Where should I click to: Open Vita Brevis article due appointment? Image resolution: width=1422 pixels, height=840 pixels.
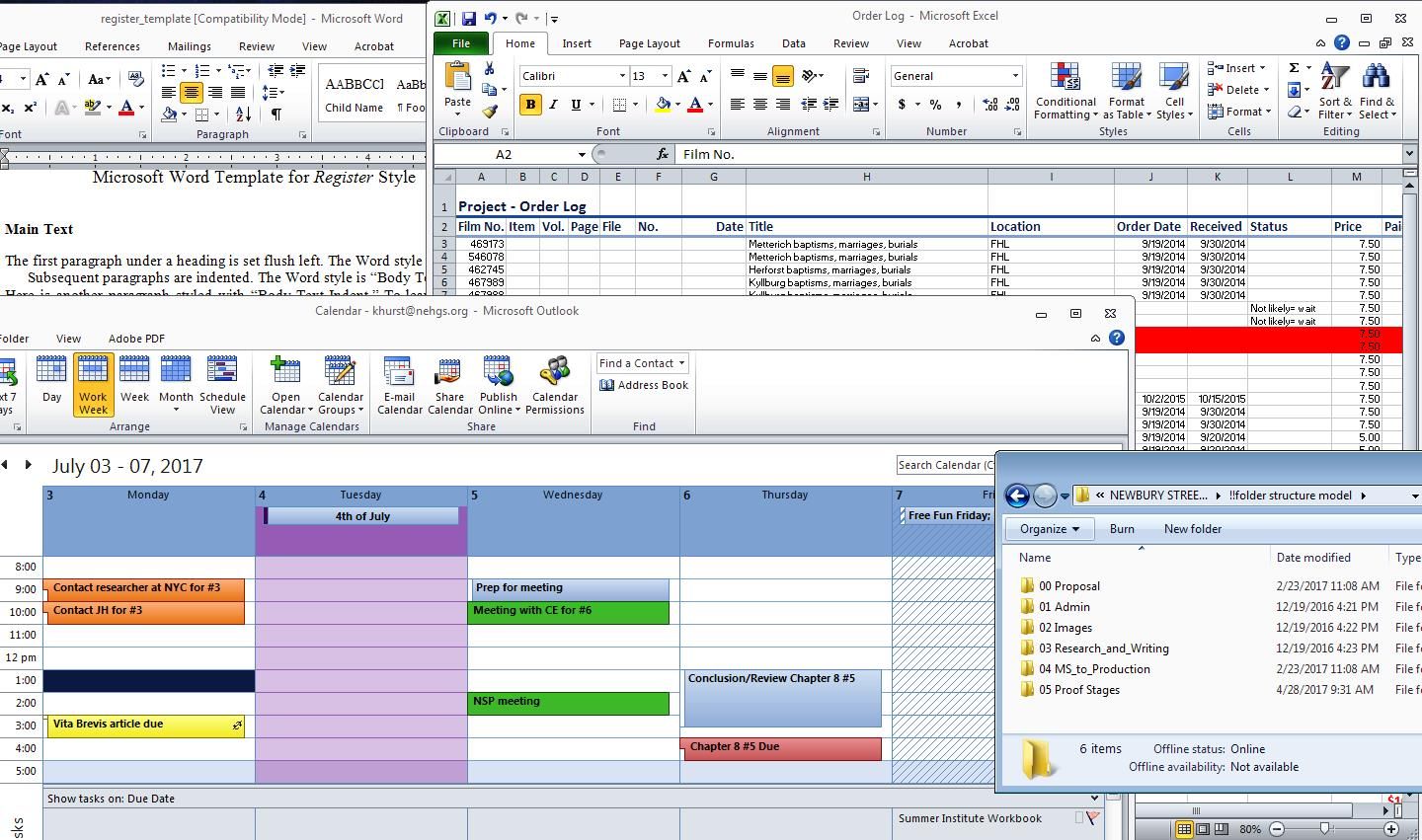(145, 725)
